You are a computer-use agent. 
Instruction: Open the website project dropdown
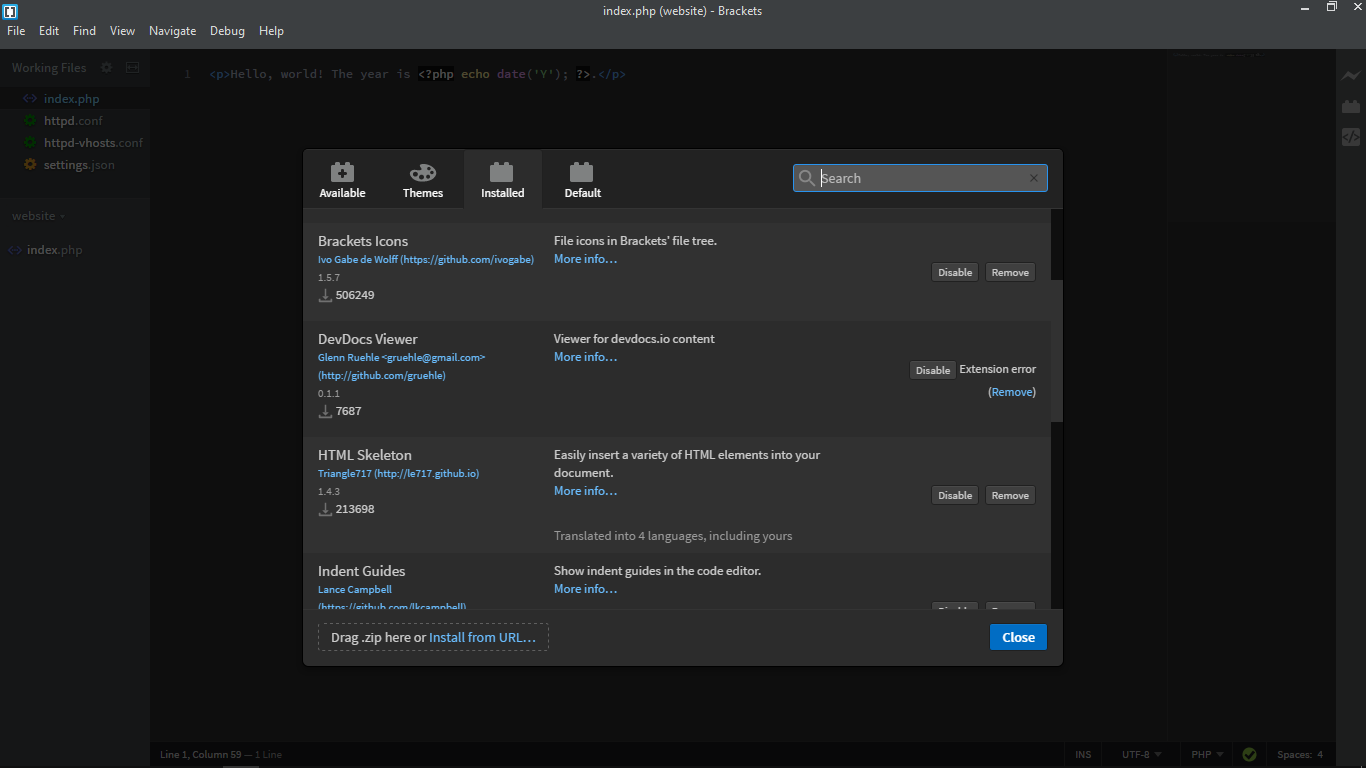(38, 216)
